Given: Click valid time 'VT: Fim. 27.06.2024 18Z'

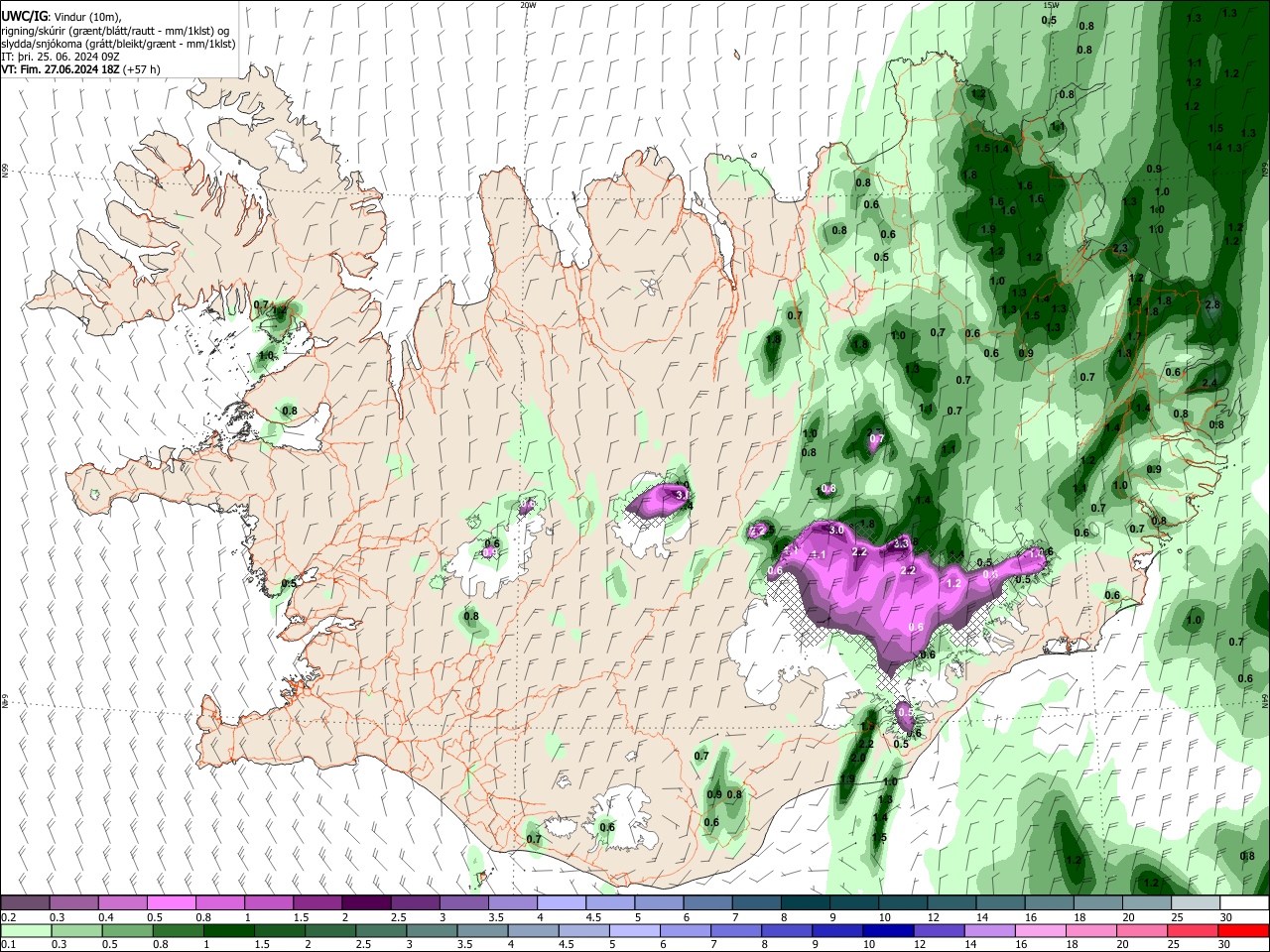Looking at the screenshot, I should 61,69.
